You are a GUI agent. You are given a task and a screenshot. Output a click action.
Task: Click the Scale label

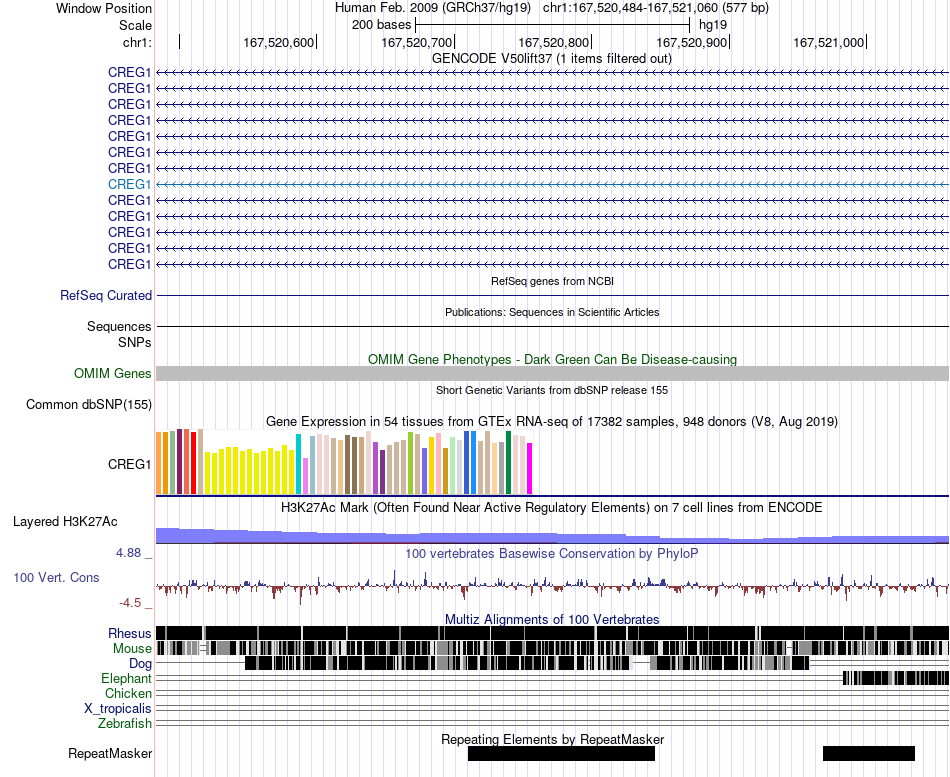[135, 25]
